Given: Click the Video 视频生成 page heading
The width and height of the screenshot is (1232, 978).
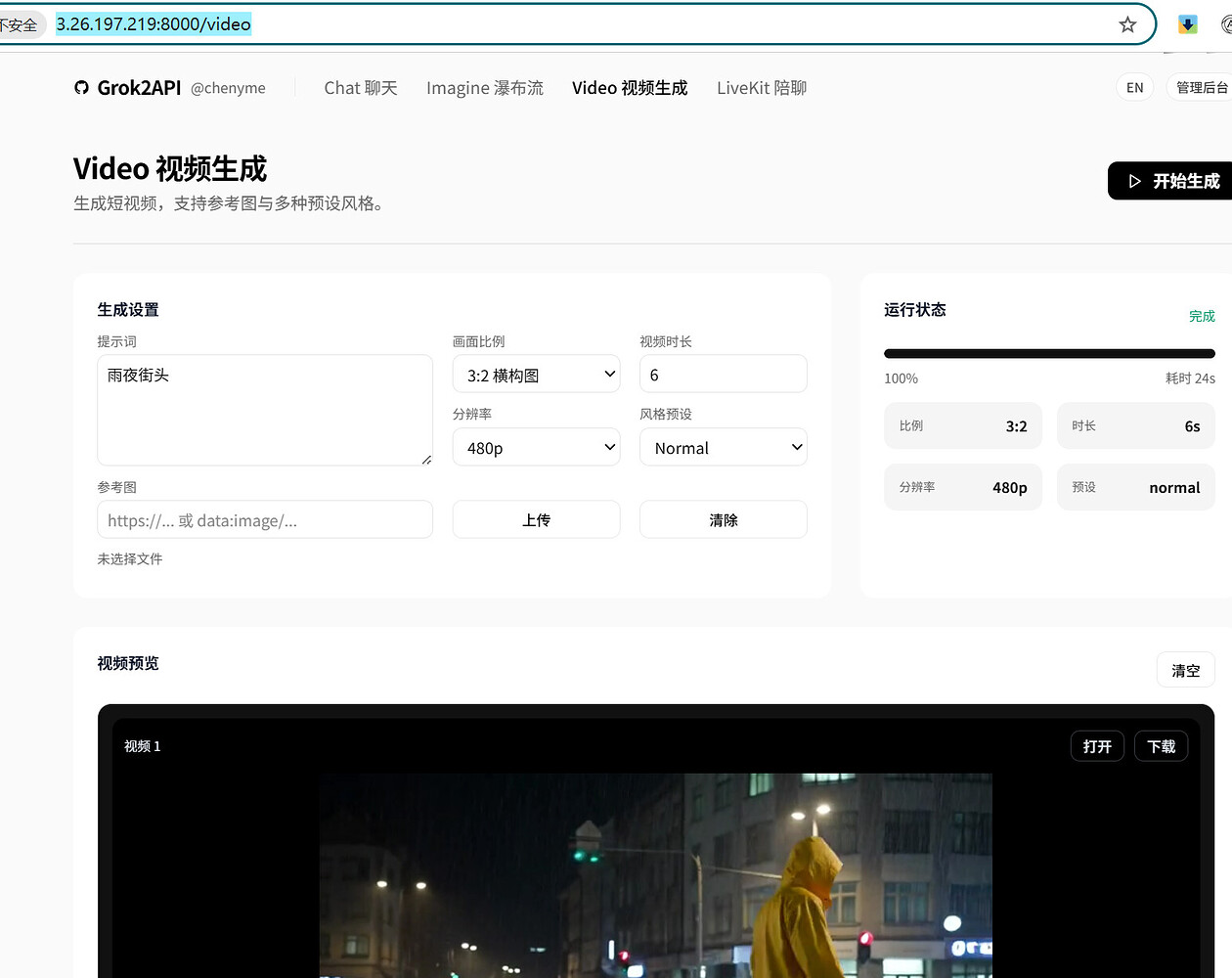Looking at the screenshot, I should coord(170,168).
